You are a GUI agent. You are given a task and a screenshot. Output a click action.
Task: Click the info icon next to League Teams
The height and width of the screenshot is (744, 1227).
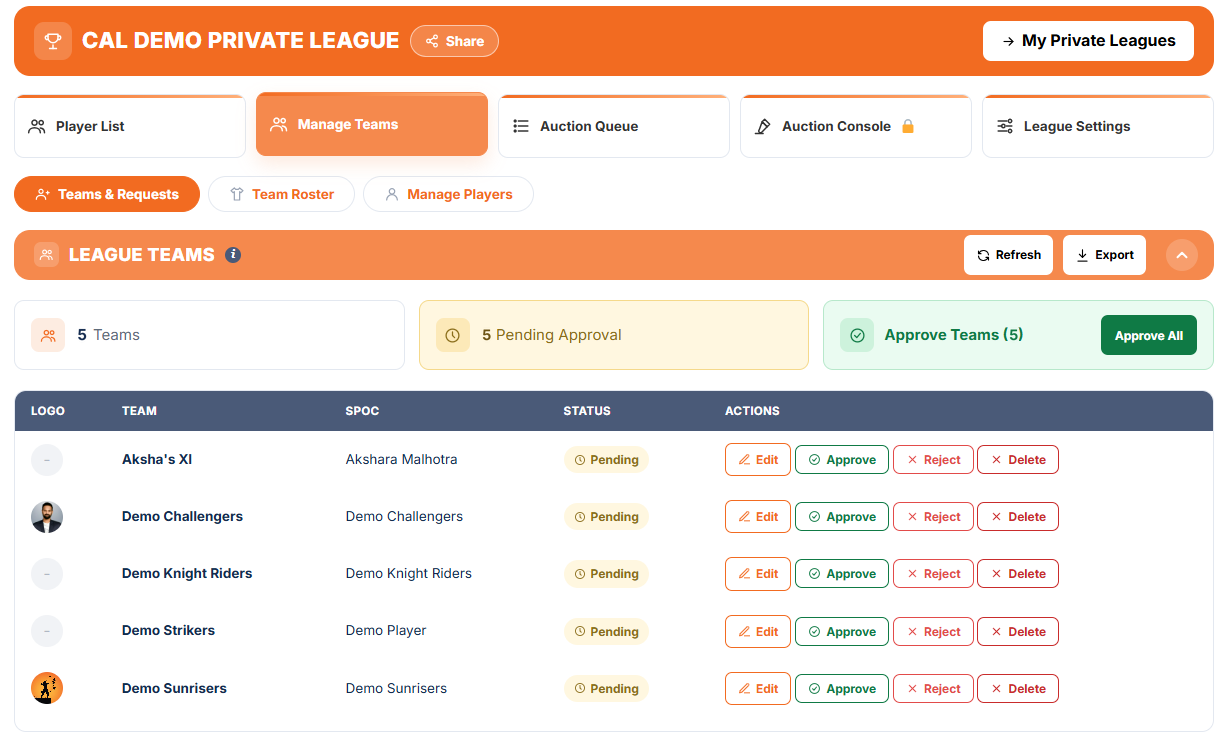(x=233, y=255)
